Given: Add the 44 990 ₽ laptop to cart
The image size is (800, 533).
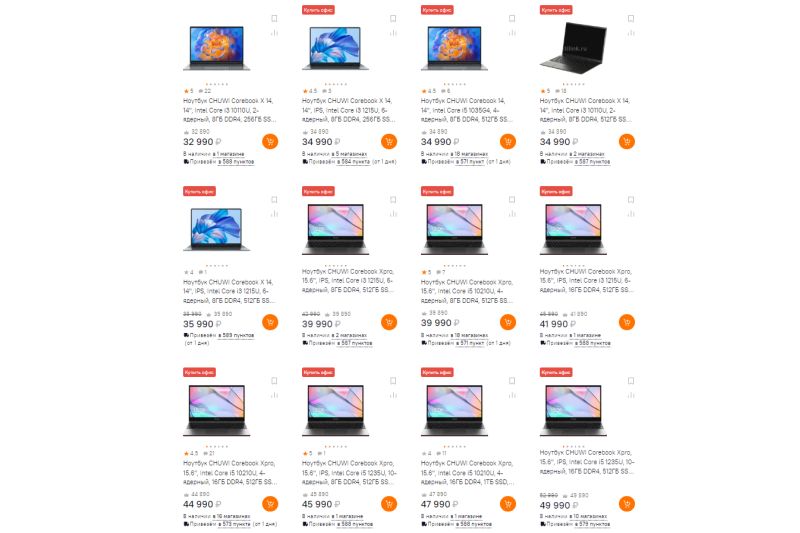Looking at the screenshot, I should [x=270, y=504].
